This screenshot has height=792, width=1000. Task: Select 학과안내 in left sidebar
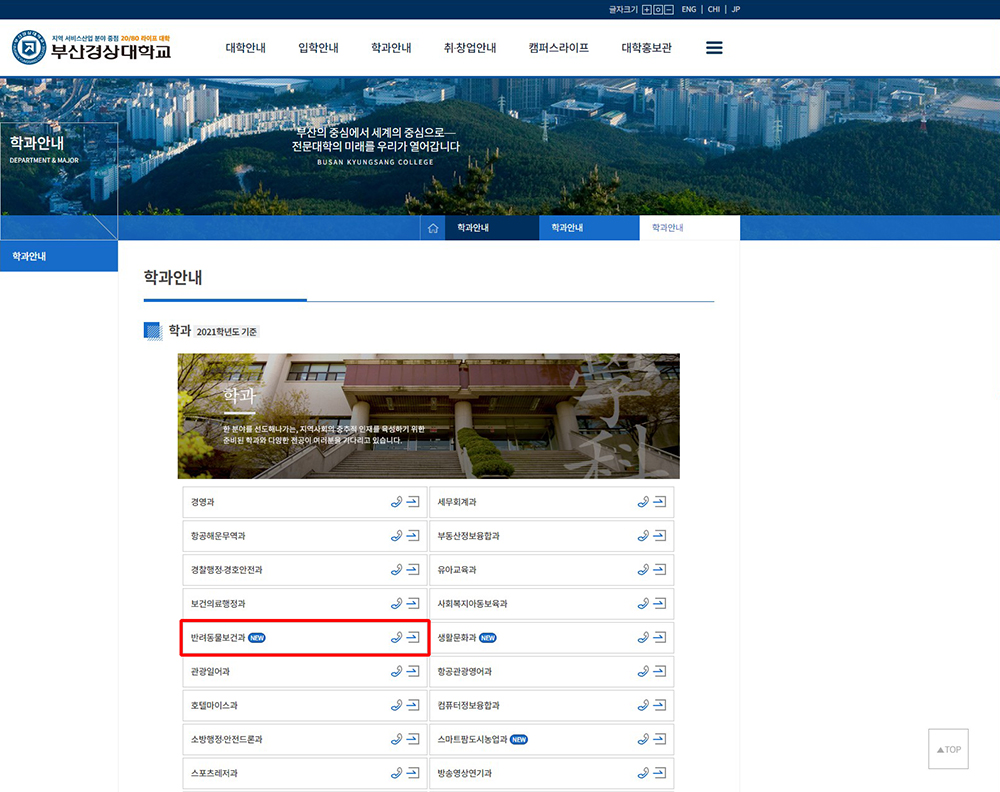[59, 256]
